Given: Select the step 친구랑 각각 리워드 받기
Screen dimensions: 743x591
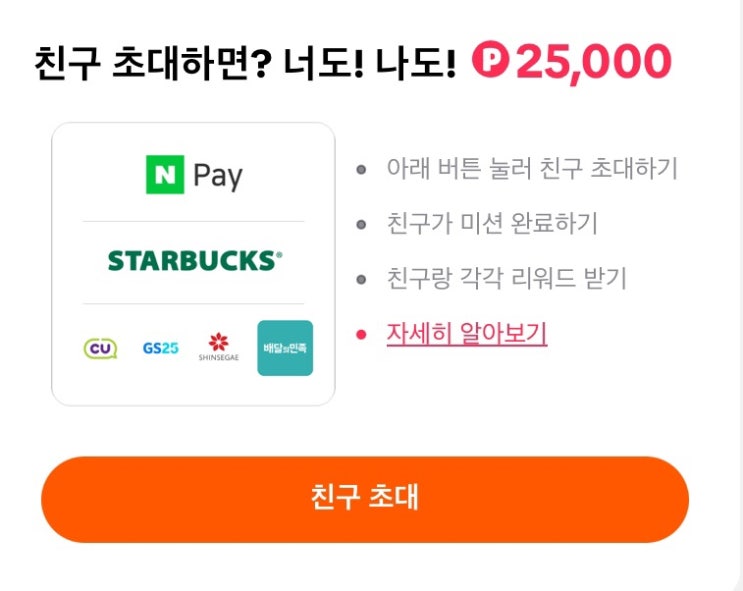Looking at the screenshot, I should (x=507, y=278).
